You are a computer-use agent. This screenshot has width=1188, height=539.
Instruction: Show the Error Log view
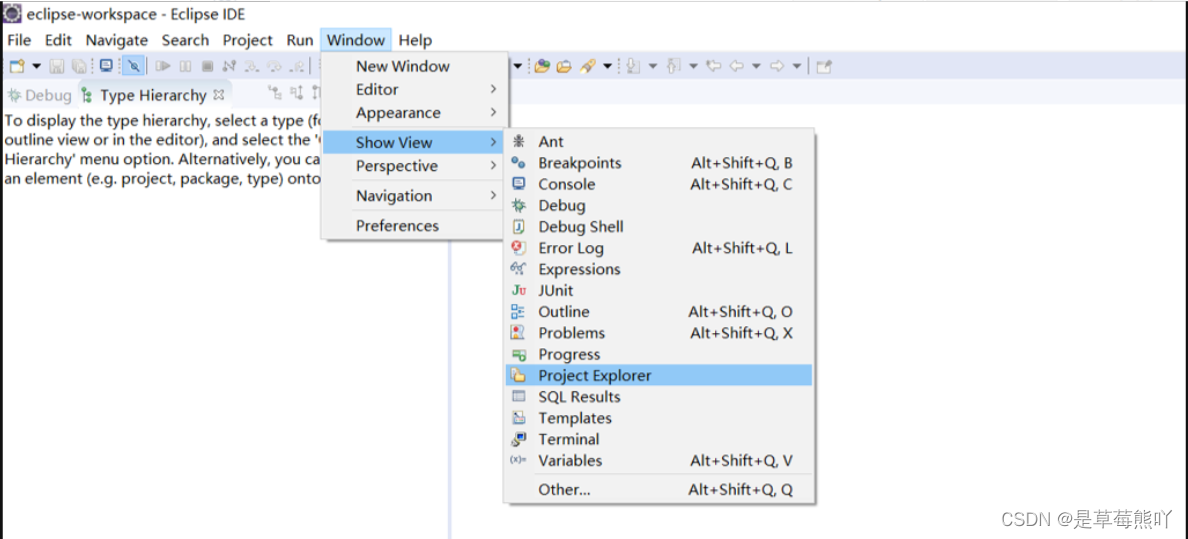(659, 248)
